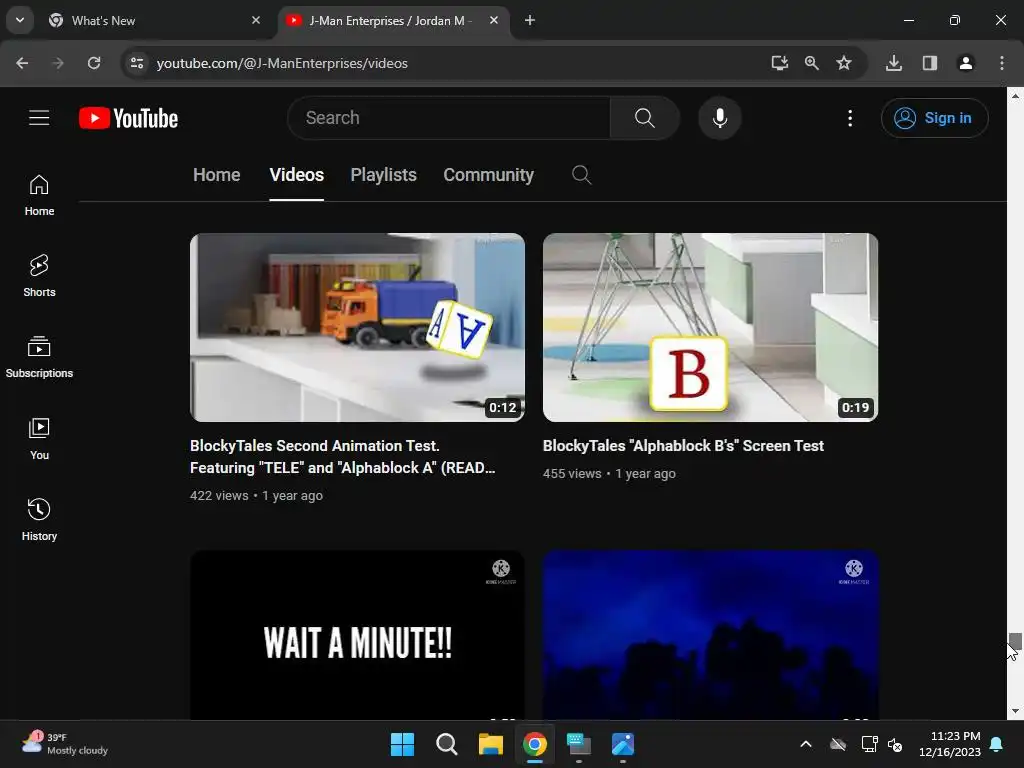Image resolution: width=1024 pixels, height=768 pixels.
Task: Open the muted volume tray icon
Action: pyautogui.click(x=895, y=744)
